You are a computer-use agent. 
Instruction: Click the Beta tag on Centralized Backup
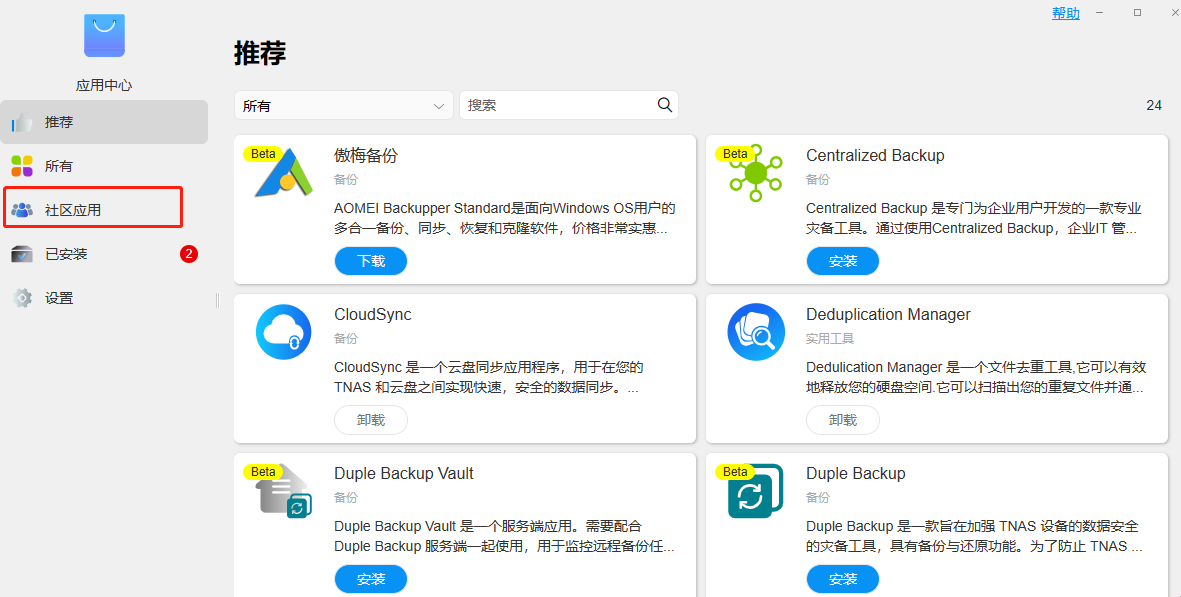(735, 154)
